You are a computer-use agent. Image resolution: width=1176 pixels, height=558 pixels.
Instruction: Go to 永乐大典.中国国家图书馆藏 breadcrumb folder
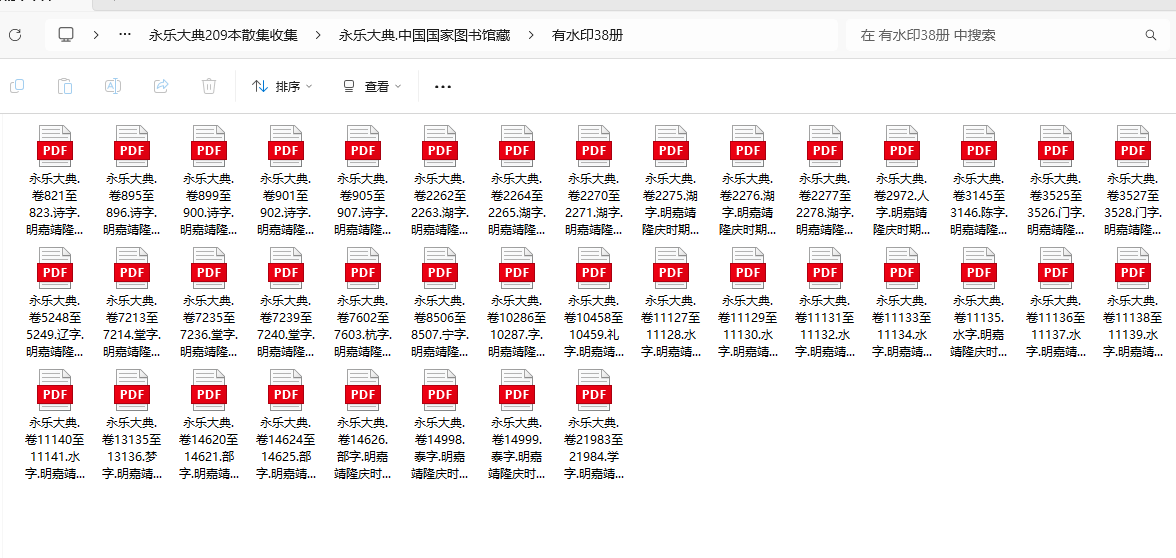[424, 35]
